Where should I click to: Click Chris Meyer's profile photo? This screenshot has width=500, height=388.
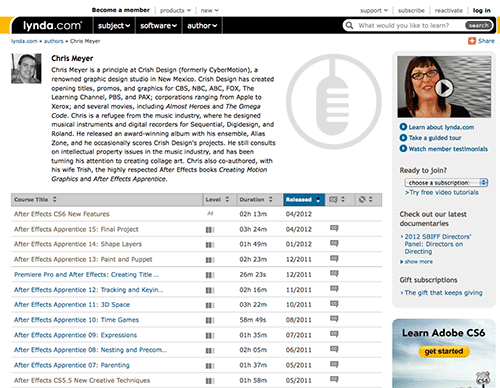(x=26, y=68)
